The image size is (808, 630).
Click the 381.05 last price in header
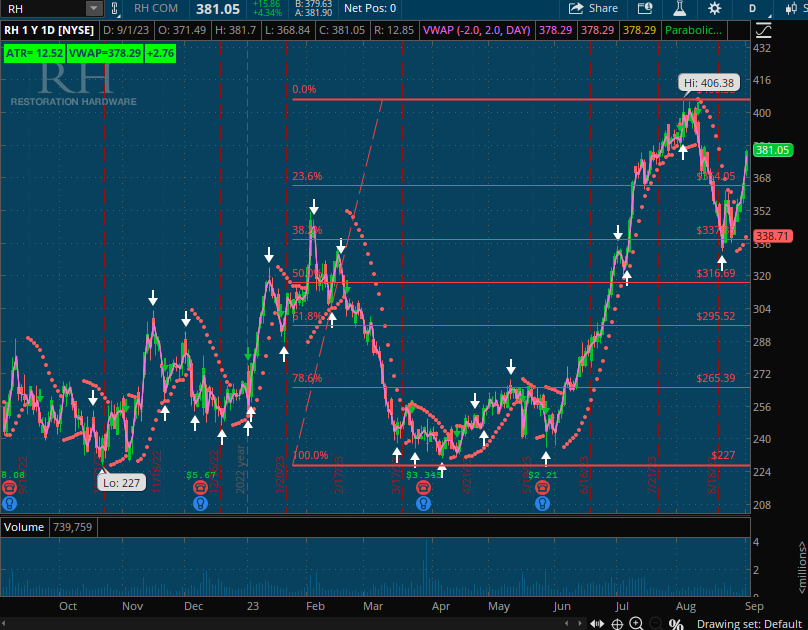(x=217, y=9)
